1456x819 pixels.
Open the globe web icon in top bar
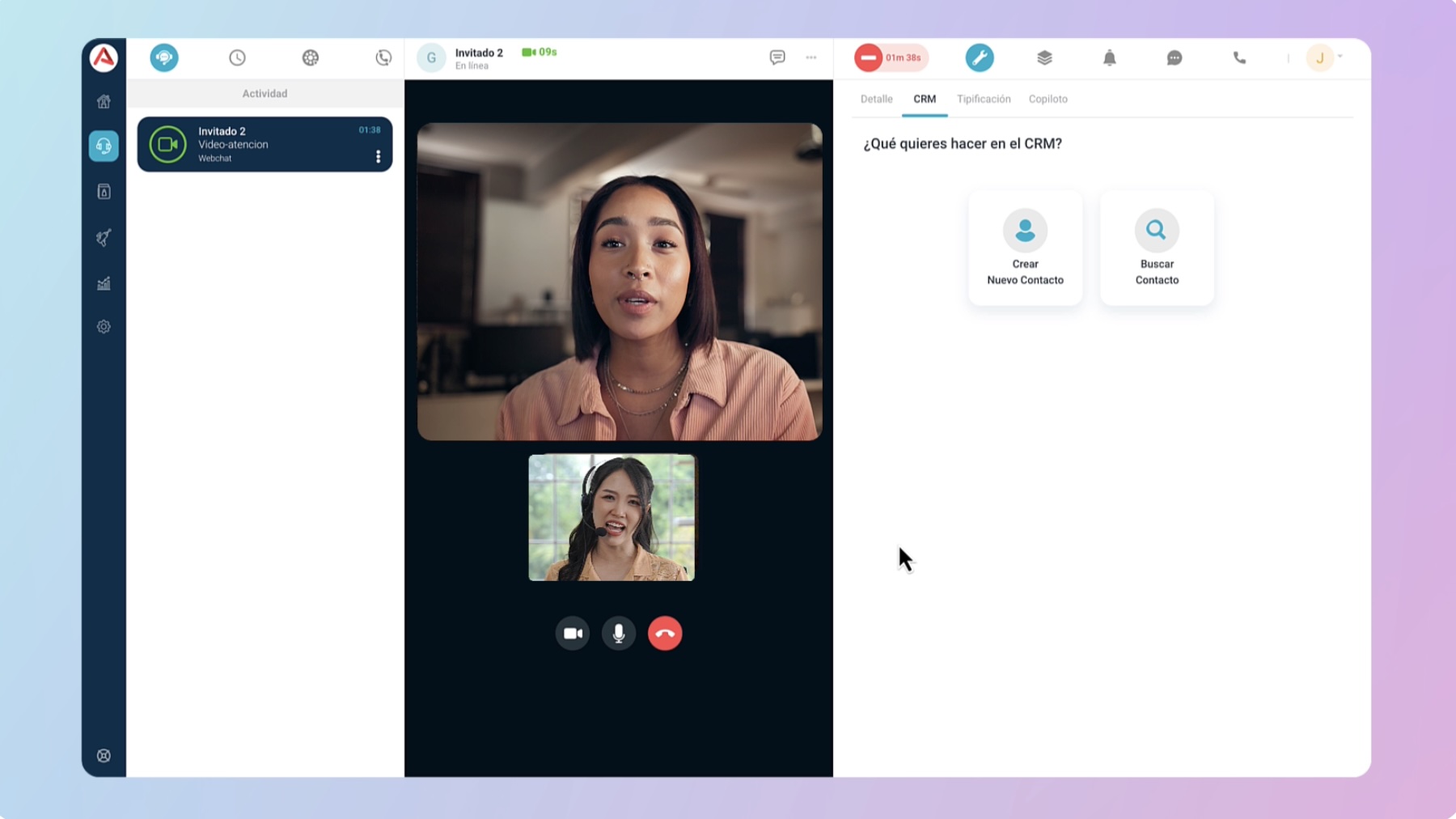[311, 57]
